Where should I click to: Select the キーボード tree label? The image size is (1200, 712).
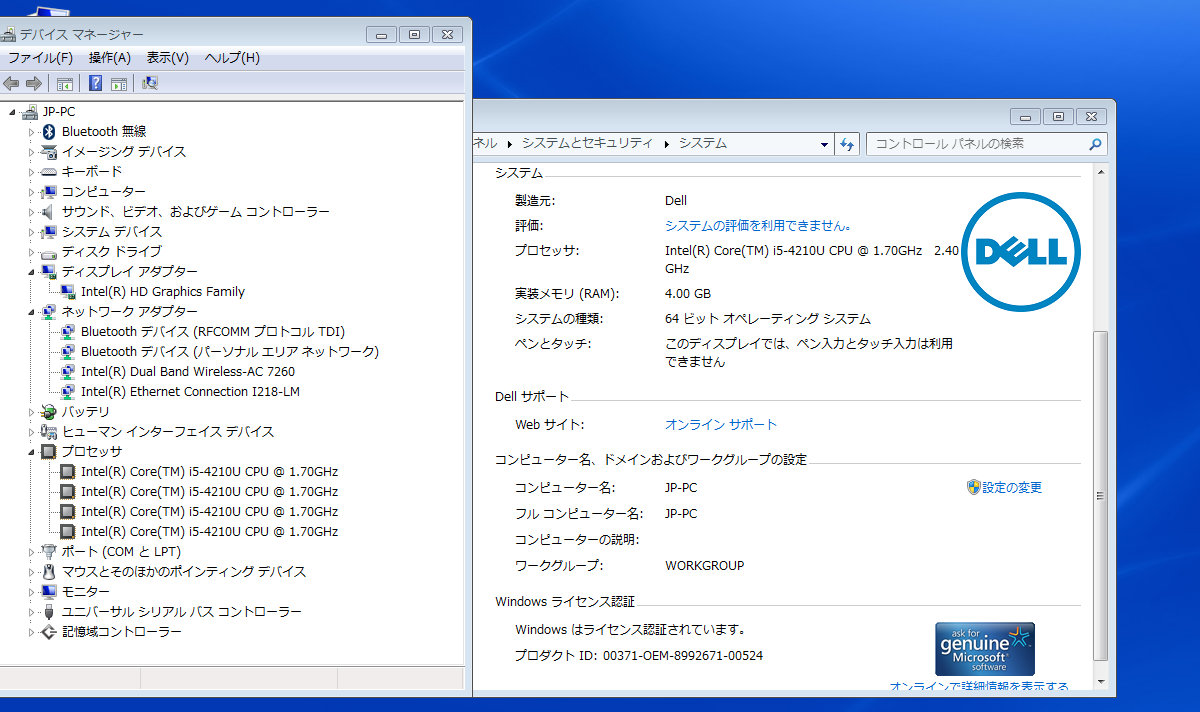(x=92, y=172)
